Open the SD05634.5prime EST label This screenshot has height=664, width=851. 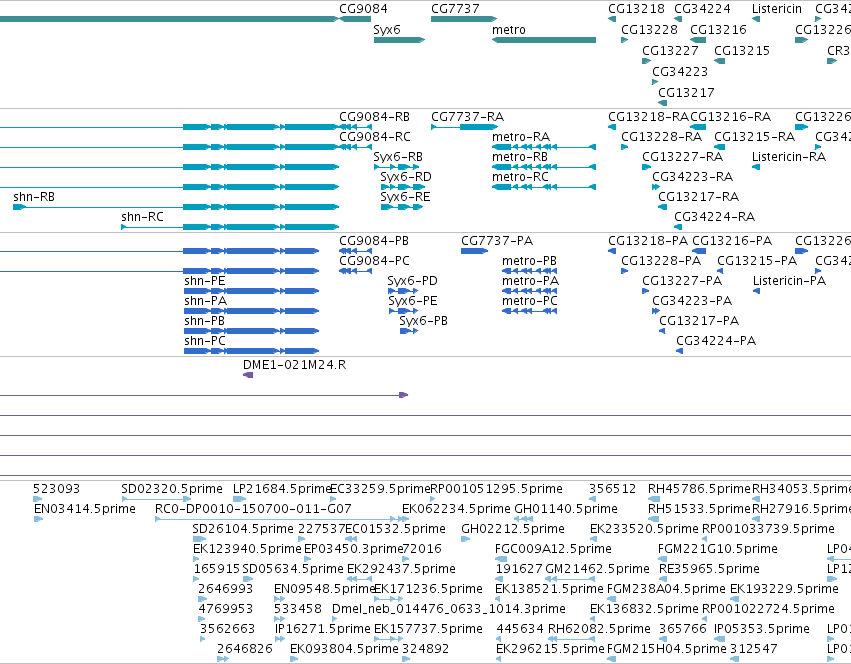point(293,570)
